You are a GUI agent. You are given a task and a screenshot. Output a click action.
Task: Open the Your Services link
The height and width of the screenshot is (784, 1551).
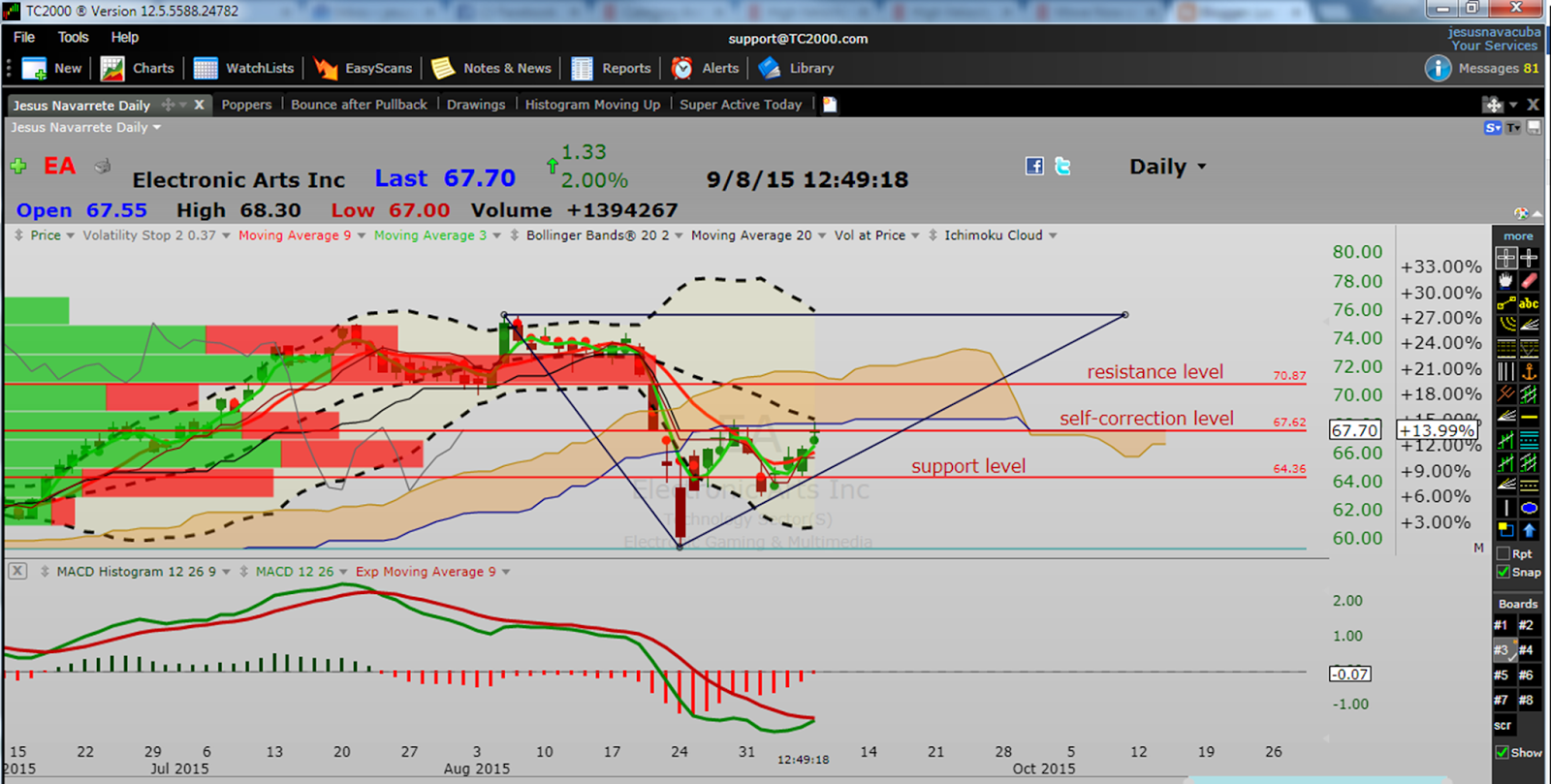point(1494,46)
